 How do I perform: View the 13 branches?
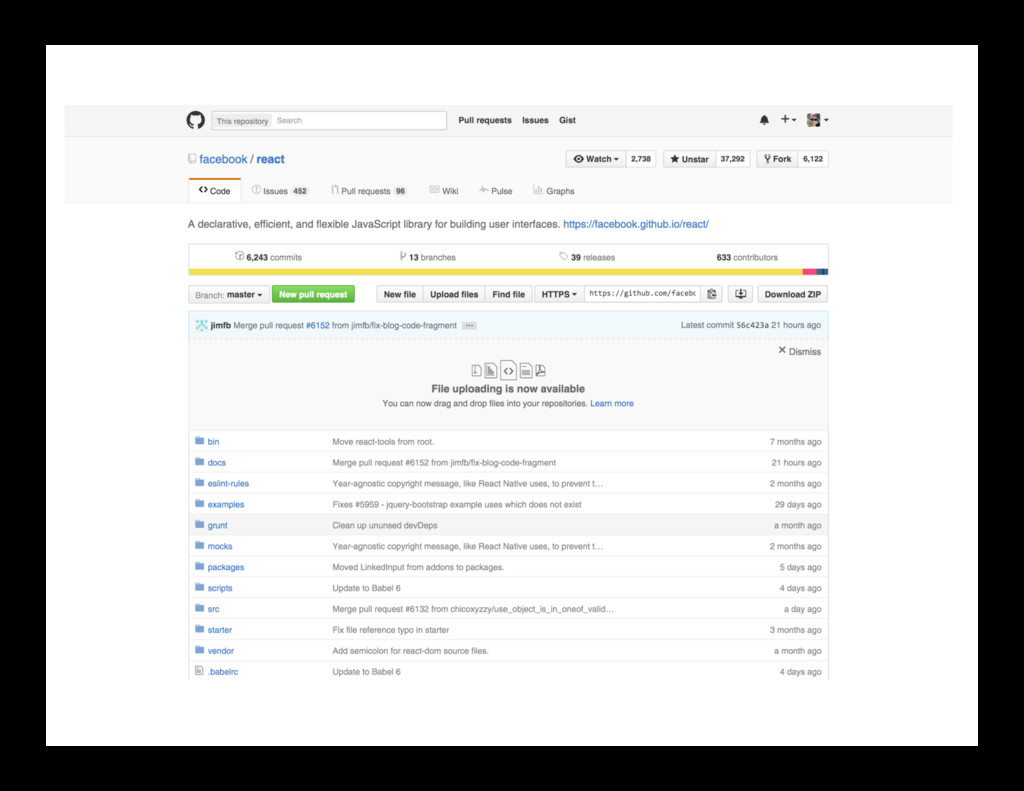pos(427,257)
